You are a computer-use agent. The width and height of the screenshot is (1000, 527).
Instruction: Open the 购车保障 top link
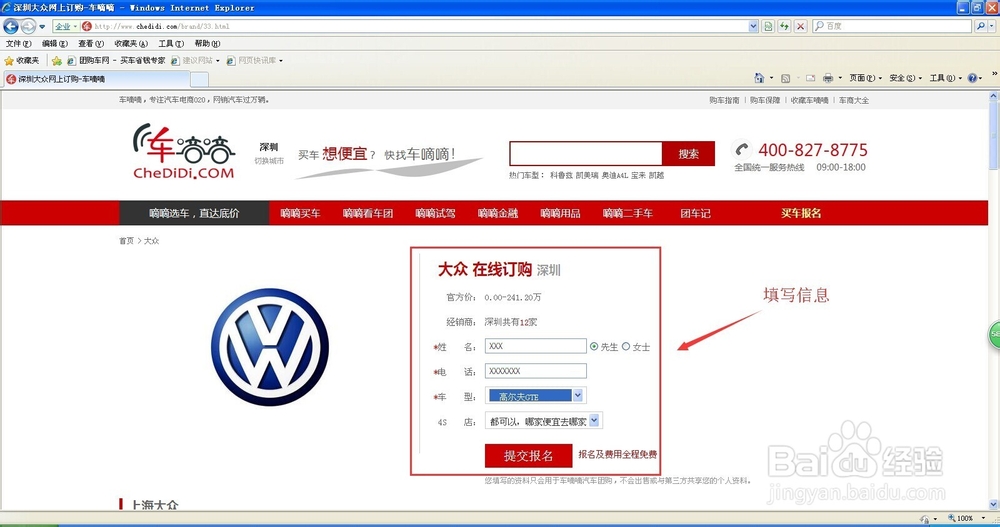(765, 100)
